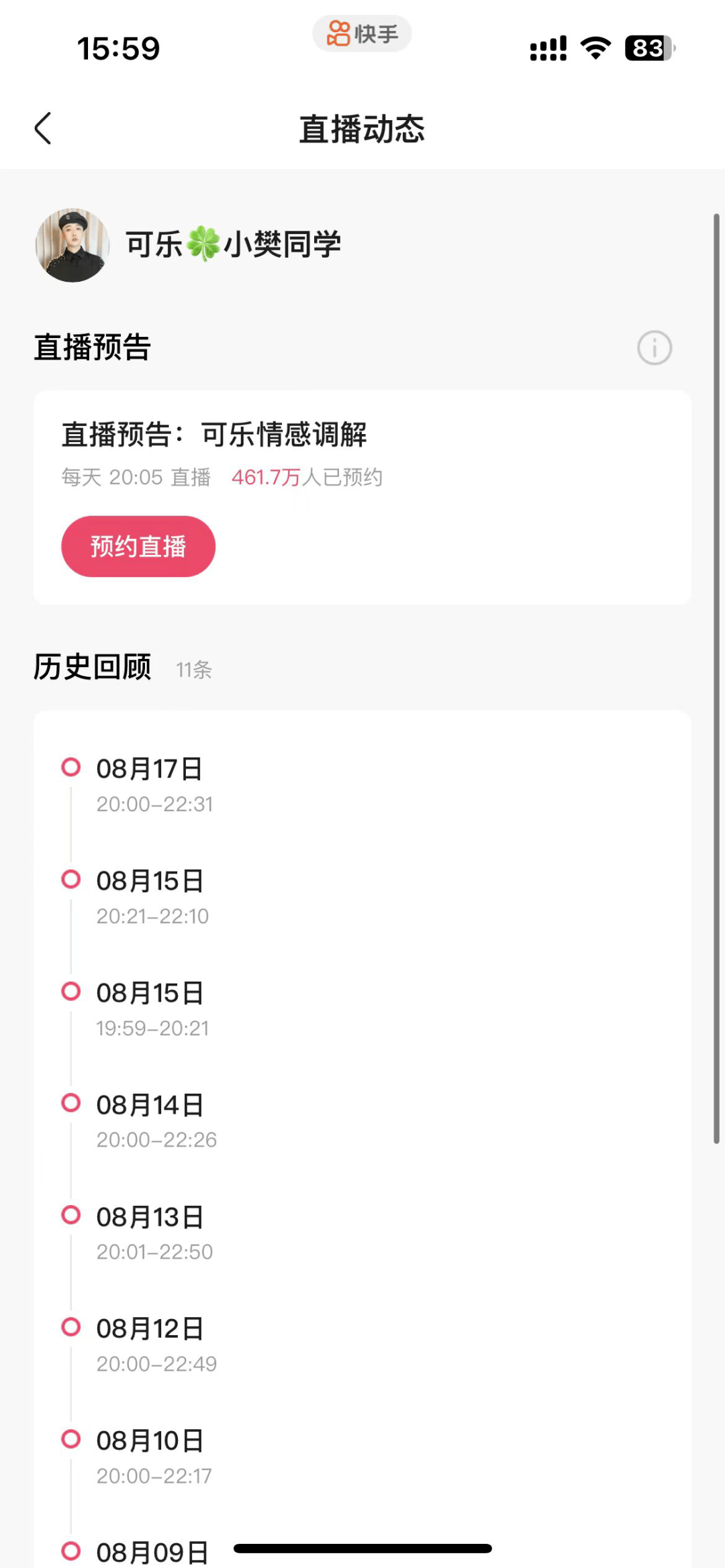Tap the 461.7万人已预约 count text
The height and width of the screenshot is (1568, 725).
click(307, 477)
